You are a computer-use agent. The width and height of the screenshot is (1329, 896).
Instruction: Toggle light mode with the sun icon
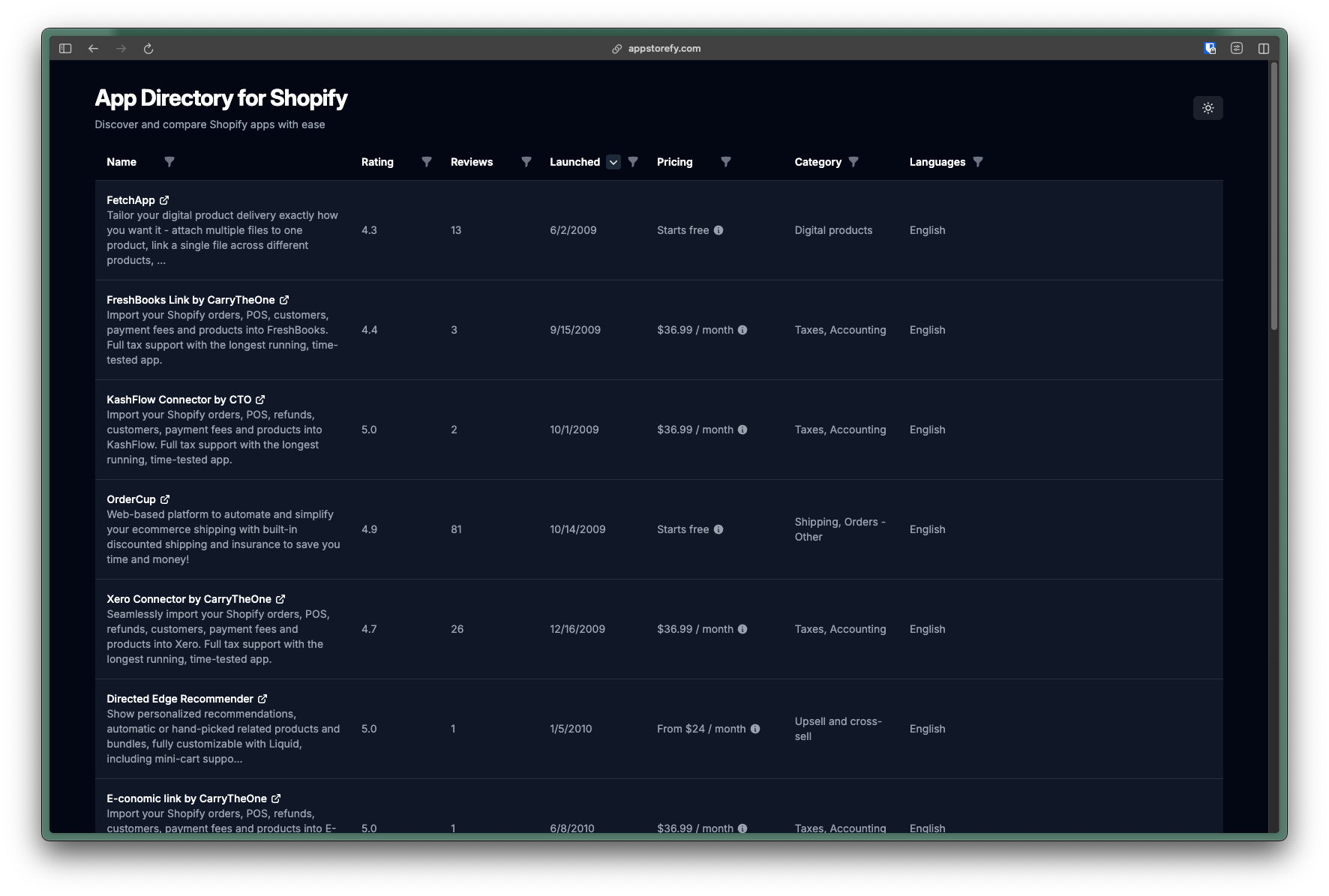[1207, 107]
